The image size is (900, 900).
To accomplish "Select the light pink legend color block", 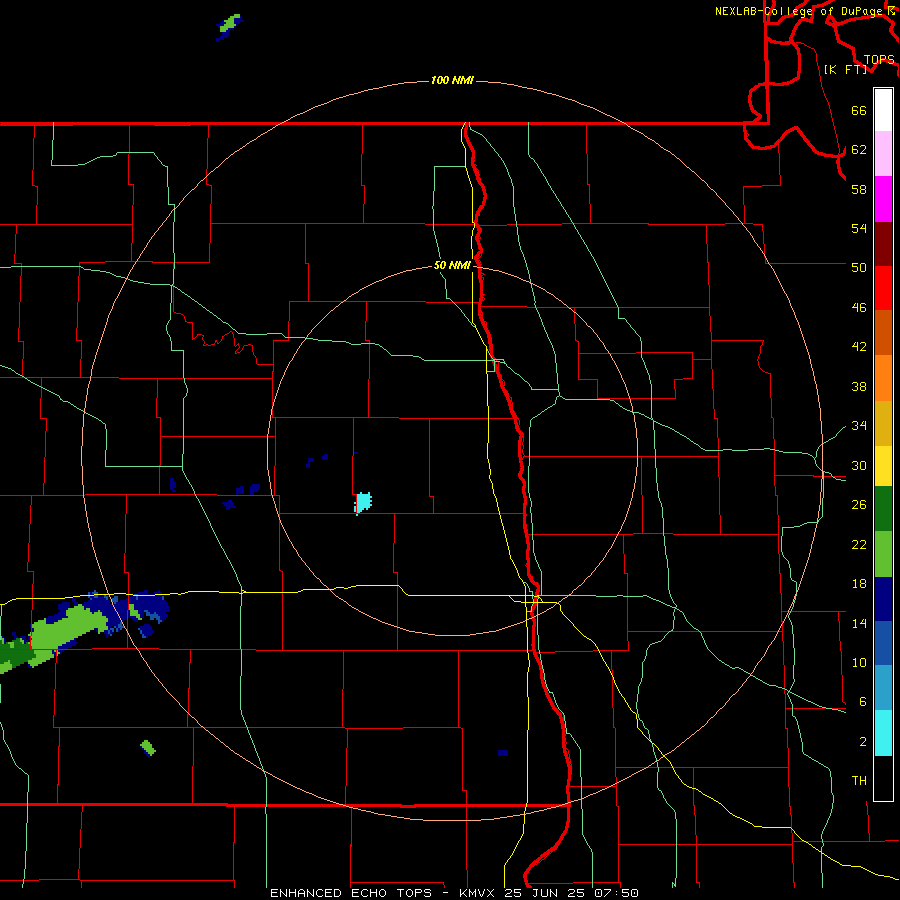I will (x=883, y=154).
